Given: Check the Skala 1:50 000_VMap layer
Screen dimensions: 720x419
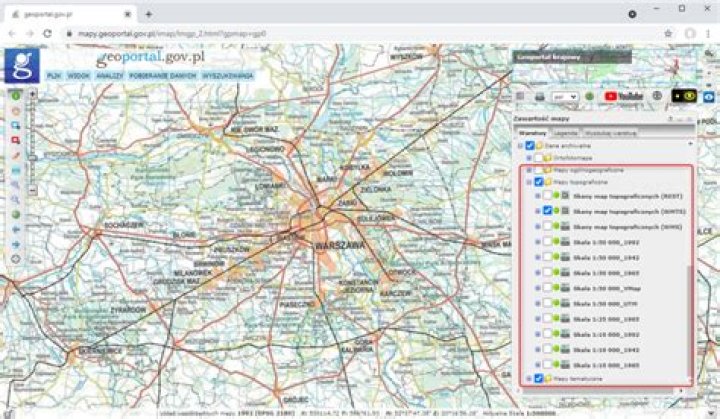Looking at the screenshot, I should point(549,288).
